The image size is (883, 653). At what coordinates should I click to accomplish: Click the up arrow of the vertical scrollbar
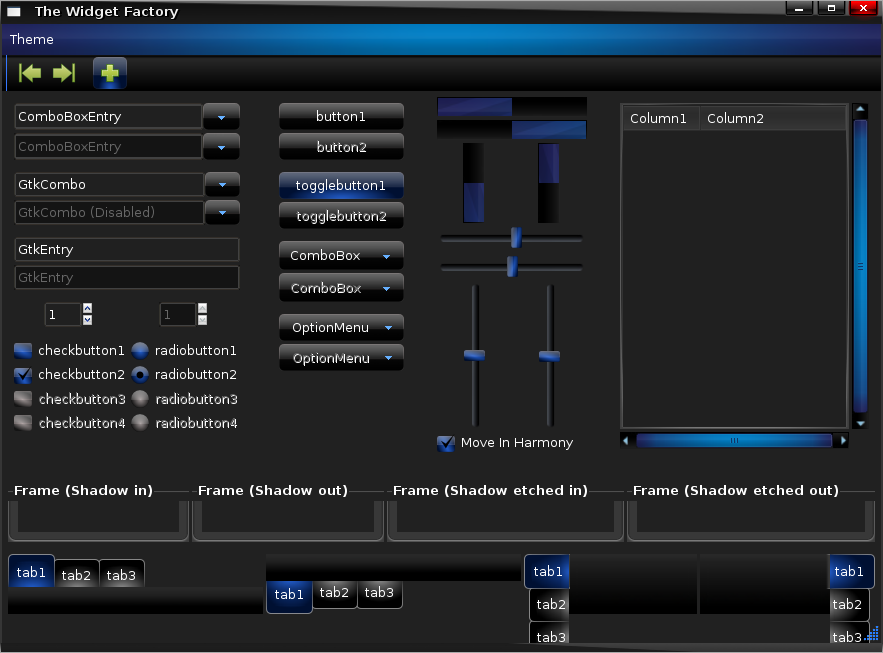[860, 109]
